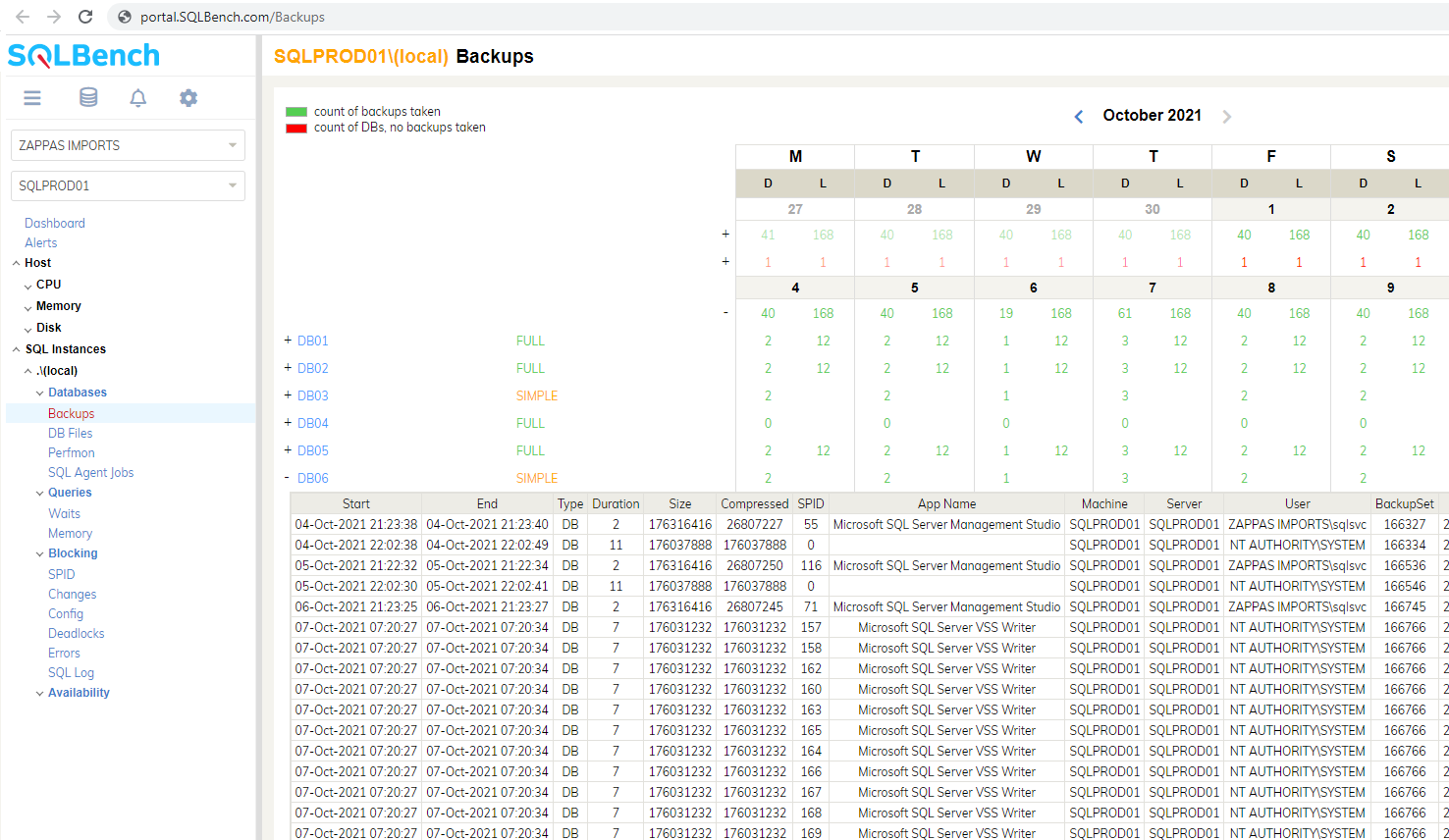Go back with browser back arrow
Viewport: 1449px width, 840px height.
pyautogui.click(x=23, y=17)
